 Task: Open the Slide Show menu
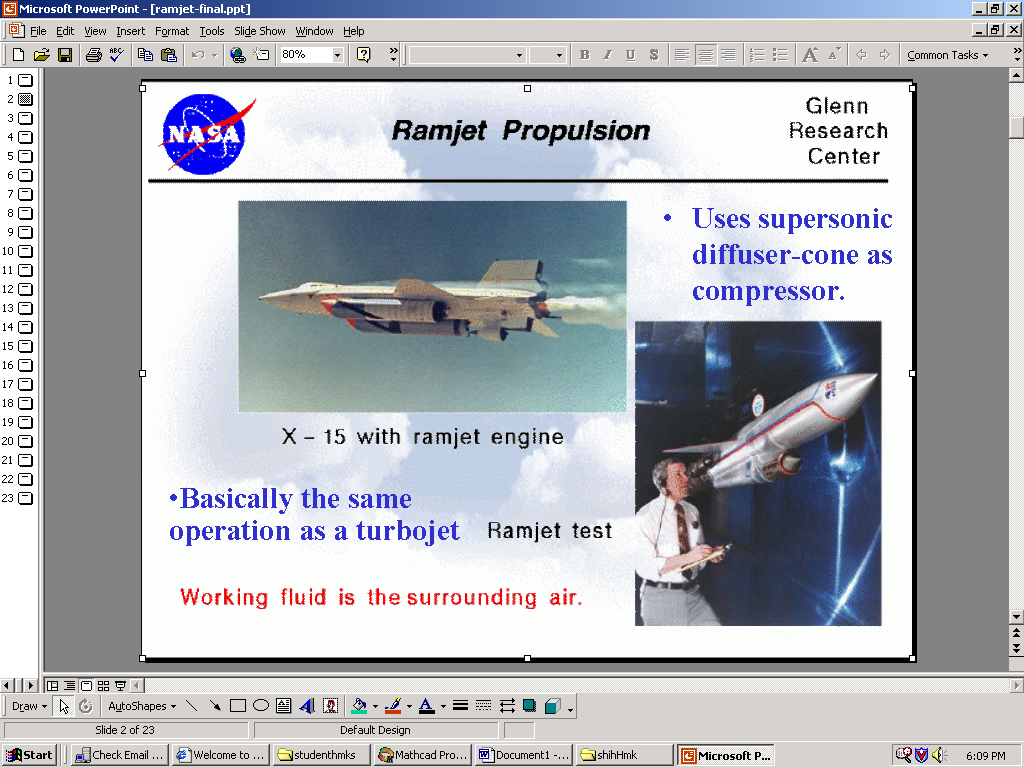coord(260,31)
